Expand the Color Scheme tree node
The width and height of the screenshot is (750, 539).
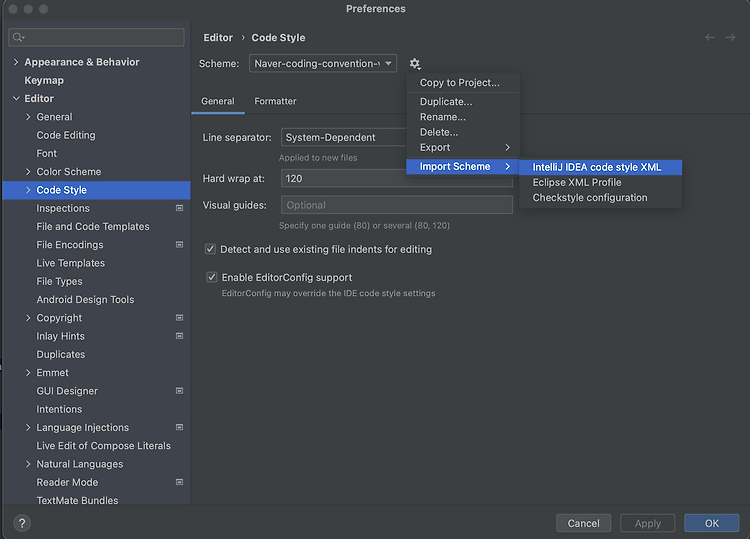(28, 172)
